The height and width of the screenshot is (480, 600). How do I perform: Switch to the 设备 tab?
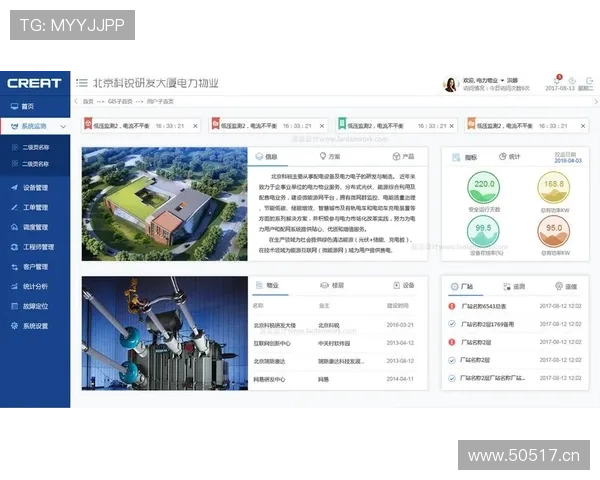pos(404,286)
